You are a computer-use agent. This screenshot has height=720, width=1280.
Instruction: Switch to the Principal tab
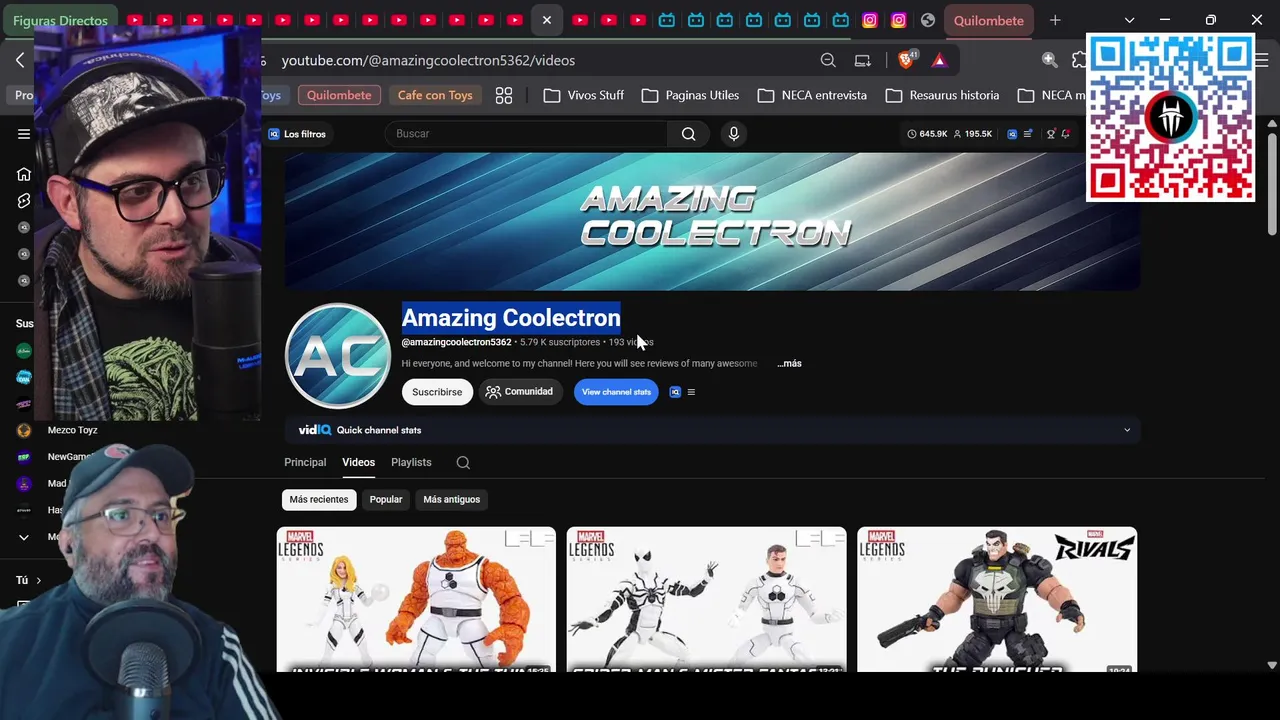pos(305,462)
